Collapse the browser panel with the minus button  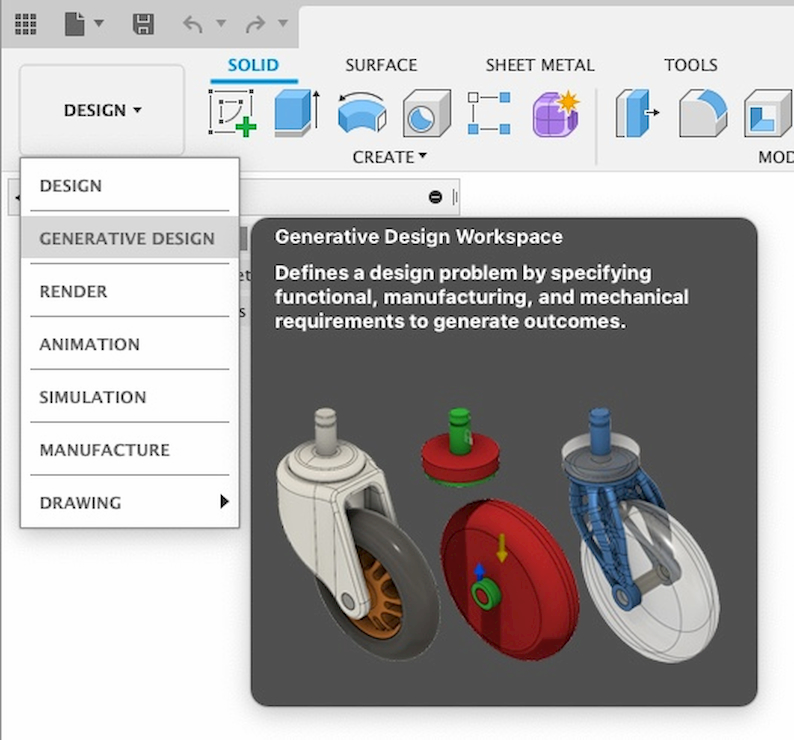(435, 197)
